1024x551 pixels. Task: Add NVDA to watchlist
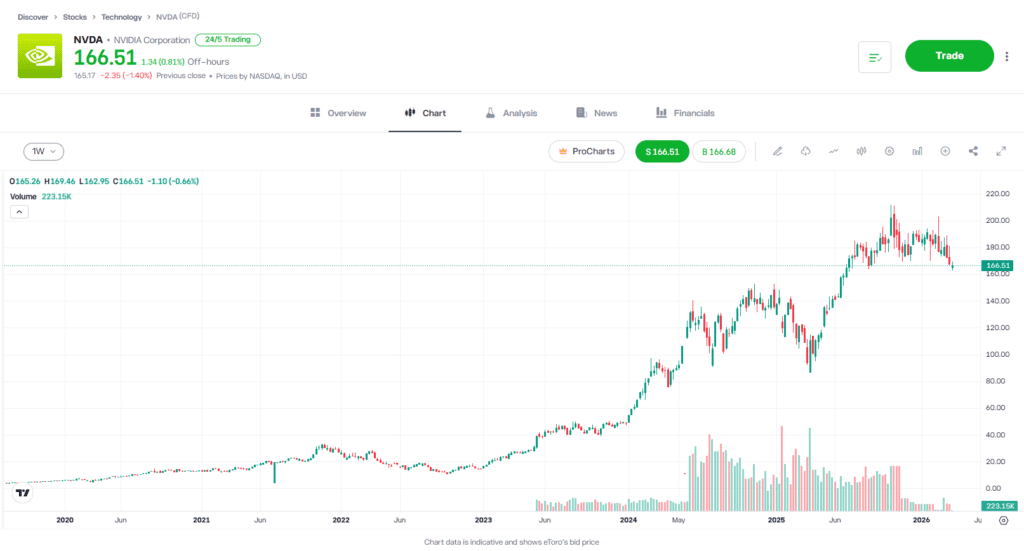pyautogui.click(x=874, y=57)
